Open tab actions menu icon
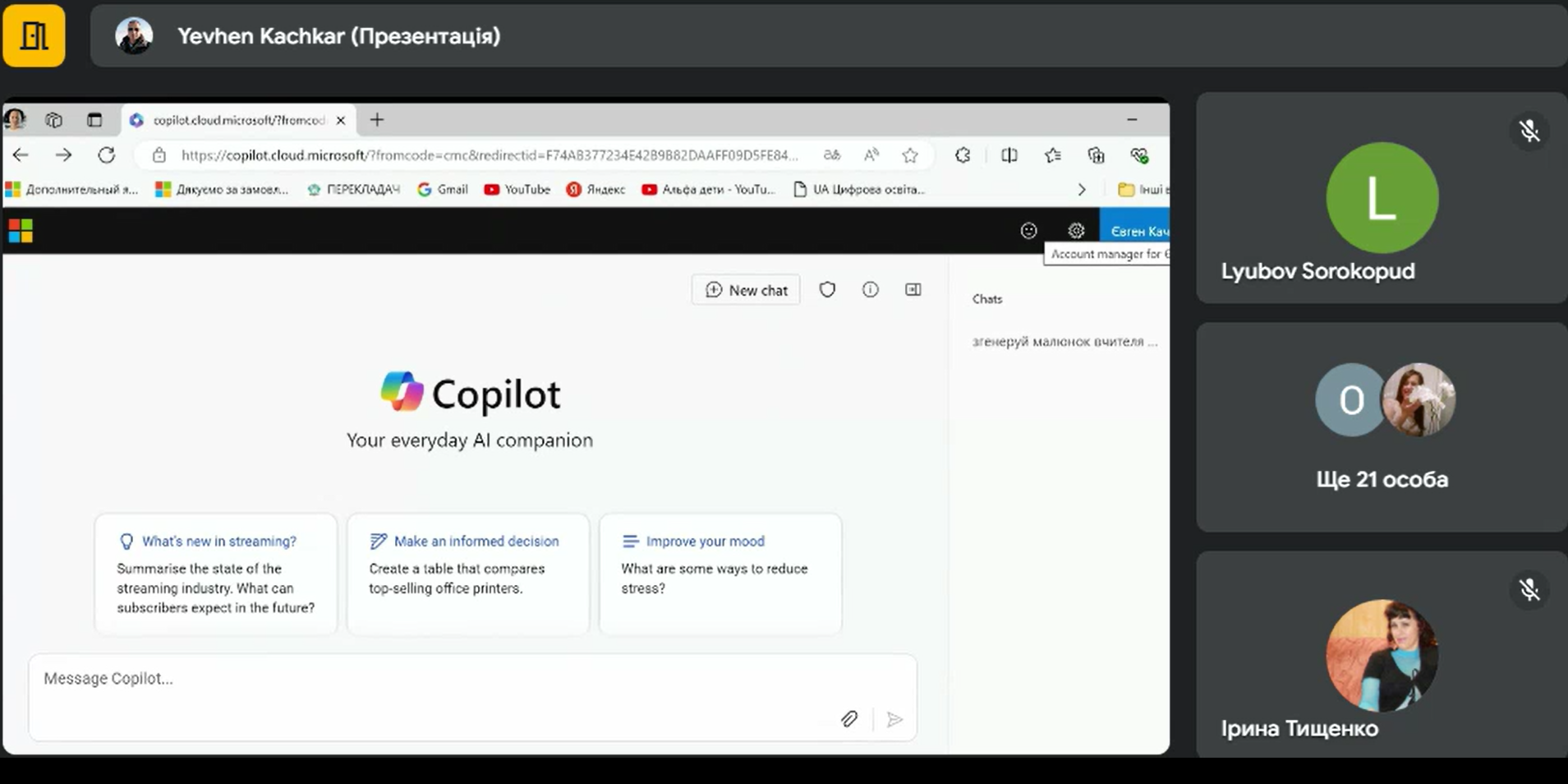1568x784 pixels. 94,120
